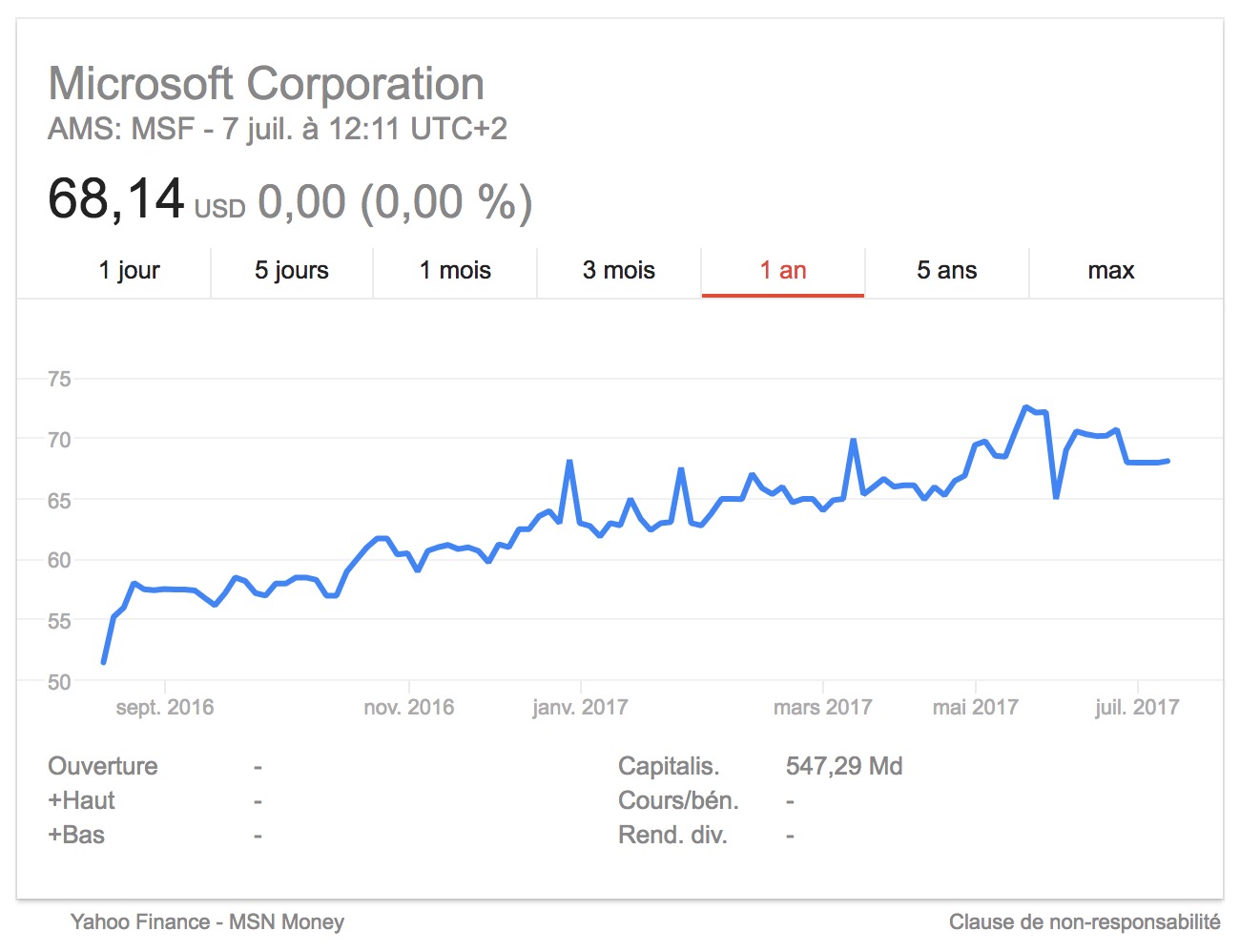Click the janv. 2017 axis label
Image resolution: width=1240 pixels, height=952 pixels.
[580, 708]
